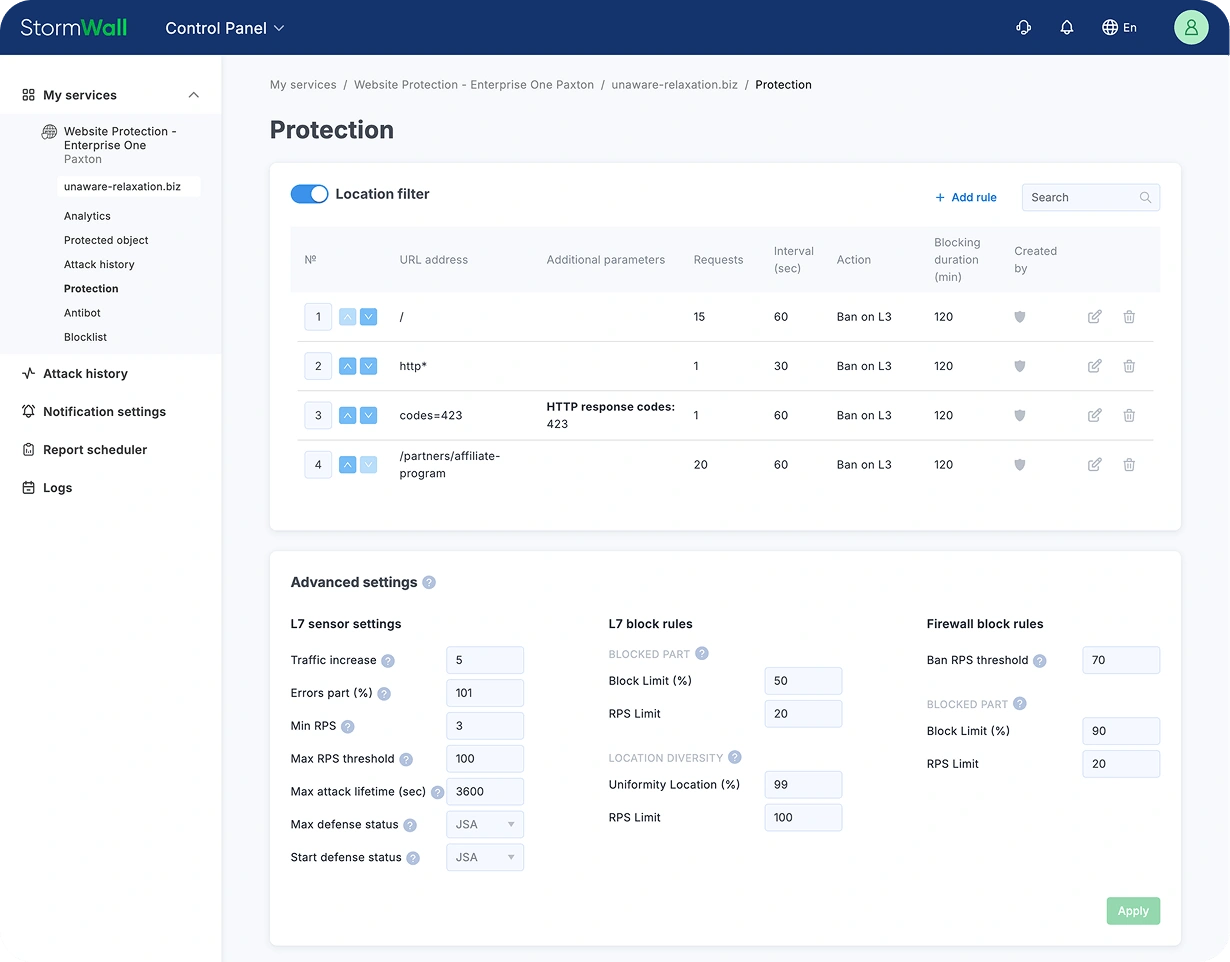Open Logs in the sidebar
Image resolution: width=1230 pixels, height=962 pixels.
point(57,488)
